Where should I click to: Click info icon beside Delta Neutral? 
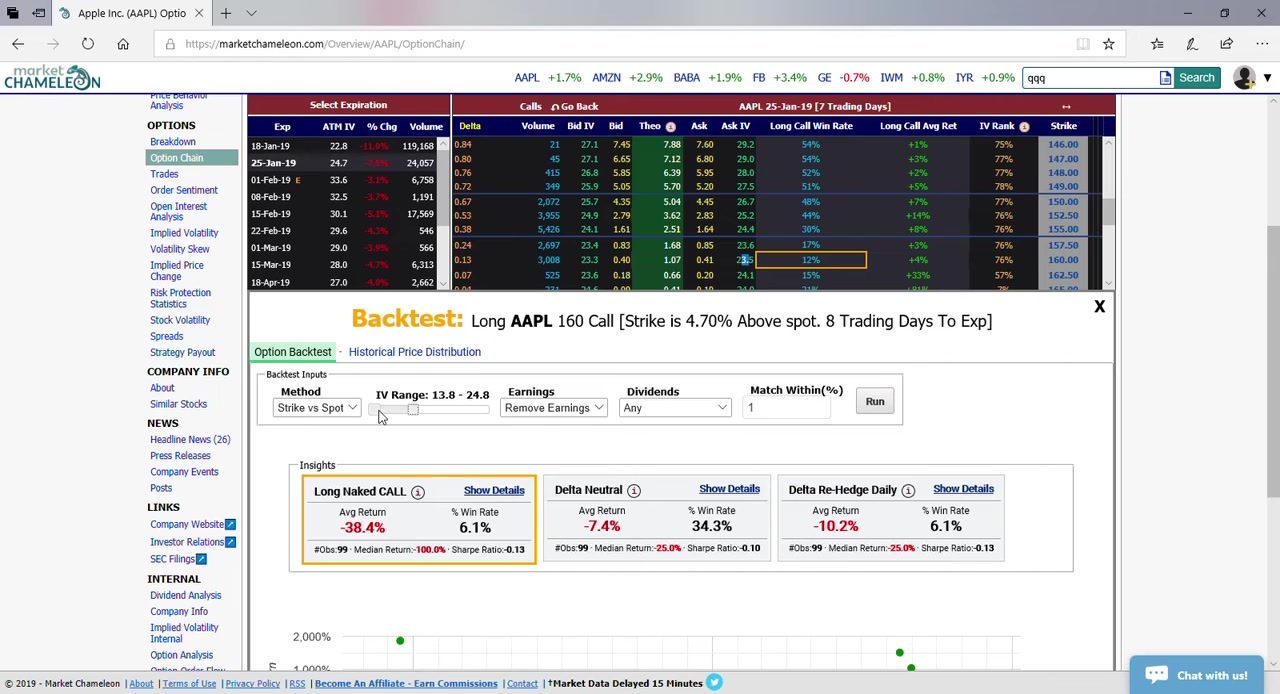[633, 490]
